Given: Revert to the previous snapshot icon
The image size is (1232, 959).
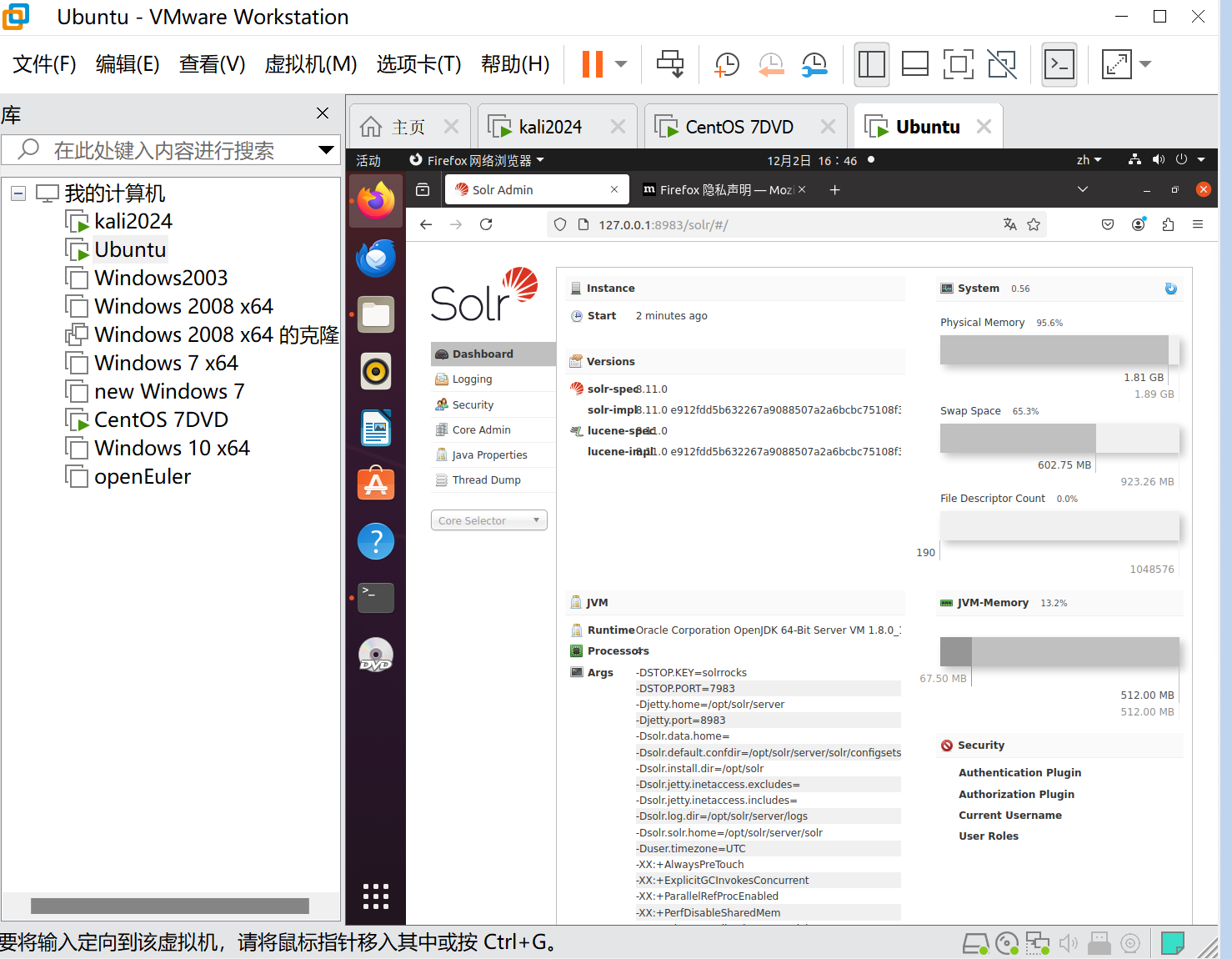Looking at the screenshot, I should tap(771, 64).
